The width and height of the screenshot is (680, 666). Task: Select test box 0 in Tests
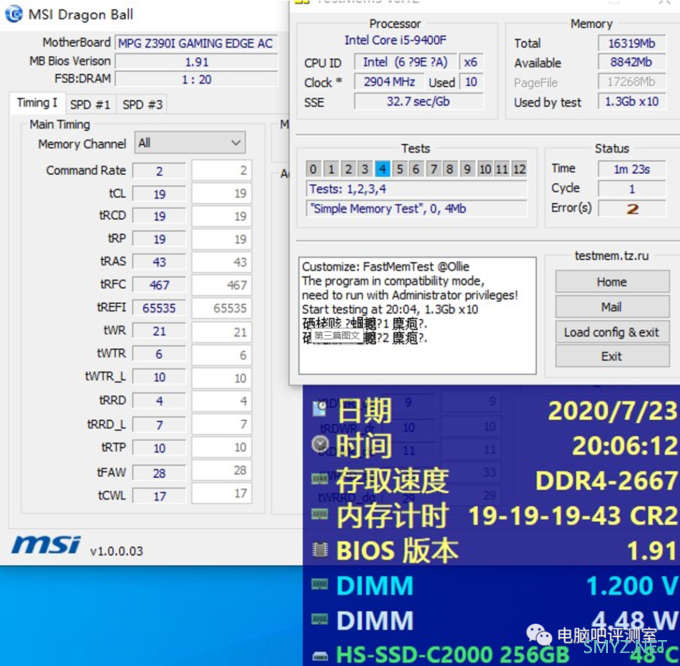coord(313,169)
